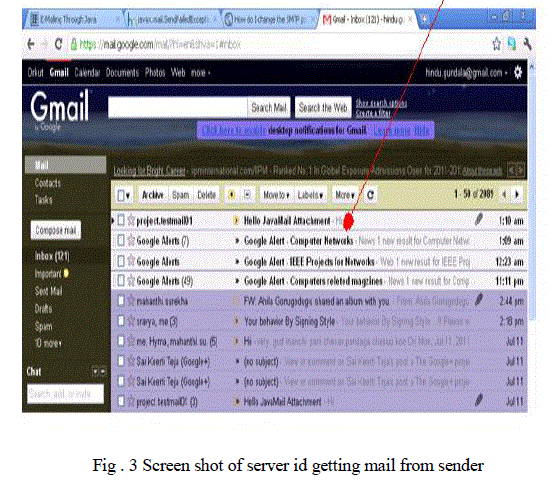553x481 pixels.
Task: Open account dropdown next to email address
Action: click(x=506, y=73)
